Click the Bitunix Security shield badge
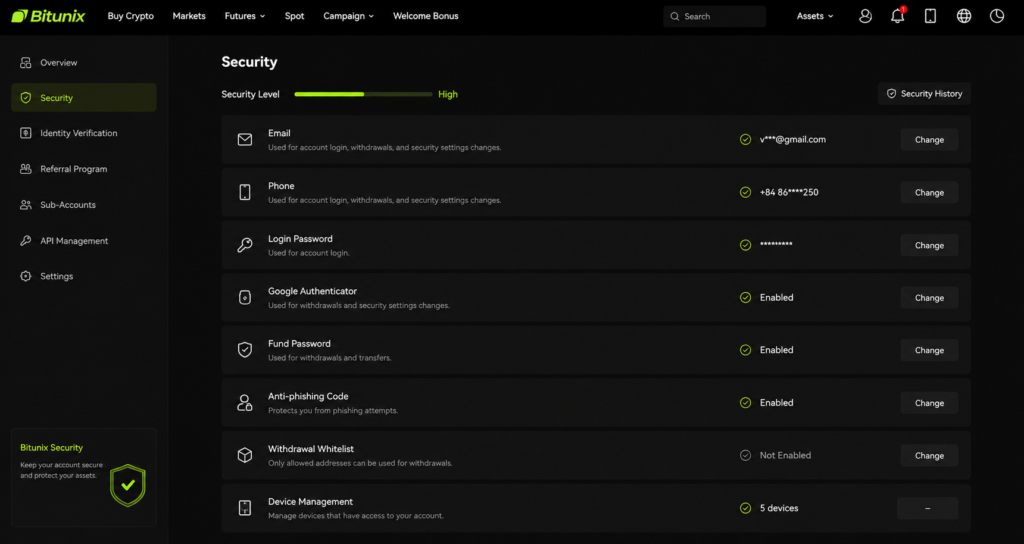 click(x=127, y=485)
